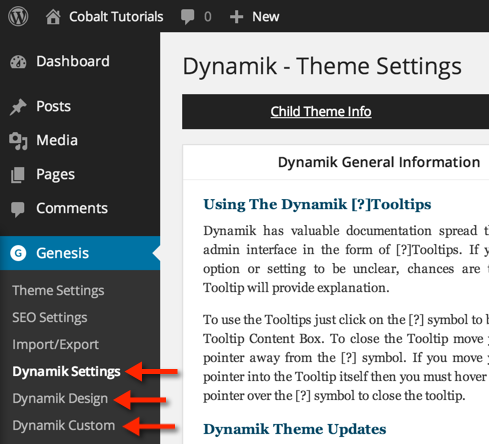Image resolution: width=489 pixels, height=444 pixels.
Task: Open the WordPress logo menu
Action: click(18, 16)
